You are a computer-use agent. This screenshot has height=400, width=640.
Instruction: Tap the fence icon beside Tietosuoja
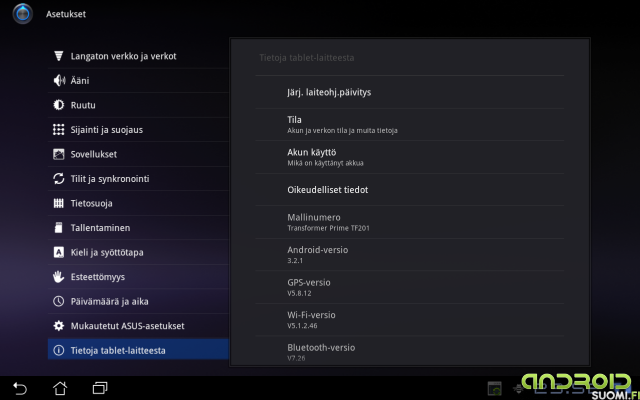pyautogui.click(x=58, y=203)
